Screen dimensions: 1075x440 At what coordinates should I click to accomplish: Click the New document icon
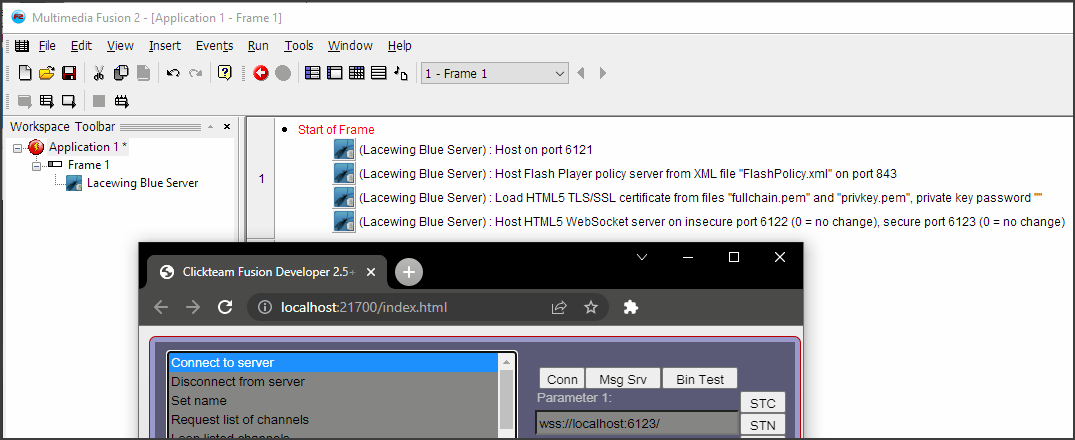pos(25,73)
